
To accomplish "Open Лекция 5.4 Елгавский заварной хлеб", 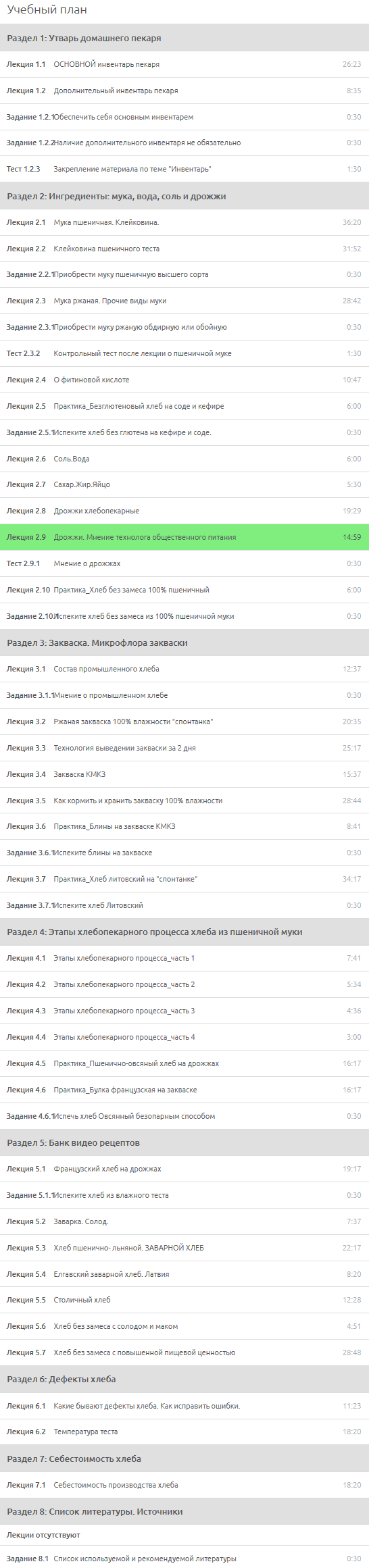I will coord(184,1274).
